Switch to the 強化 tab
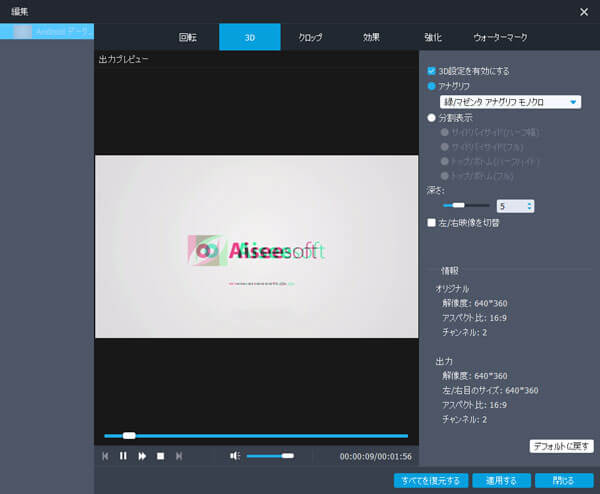 pos(433,37)
